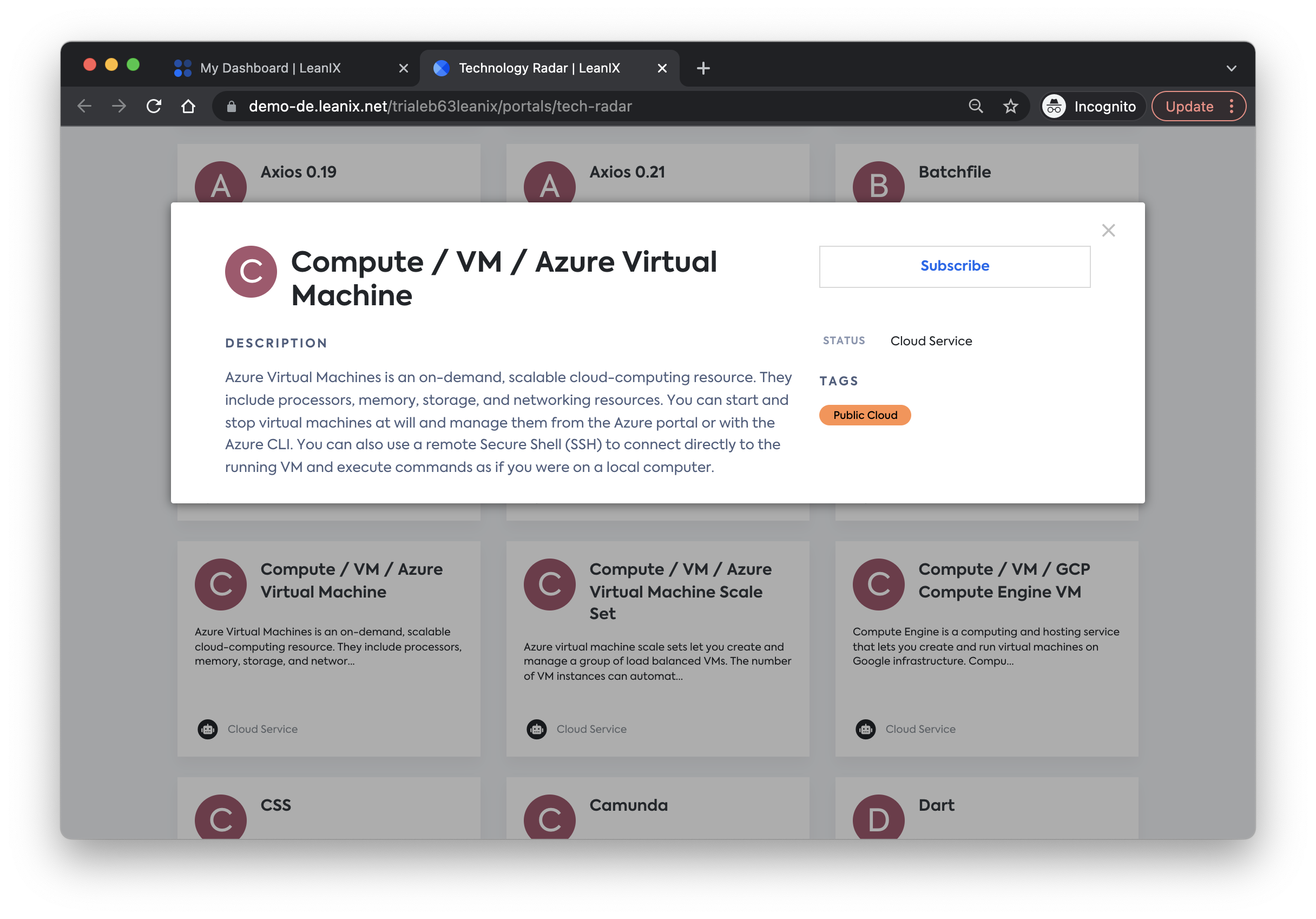Click the browser back arrow
1316x919 pixels.
tap(85, 107)
